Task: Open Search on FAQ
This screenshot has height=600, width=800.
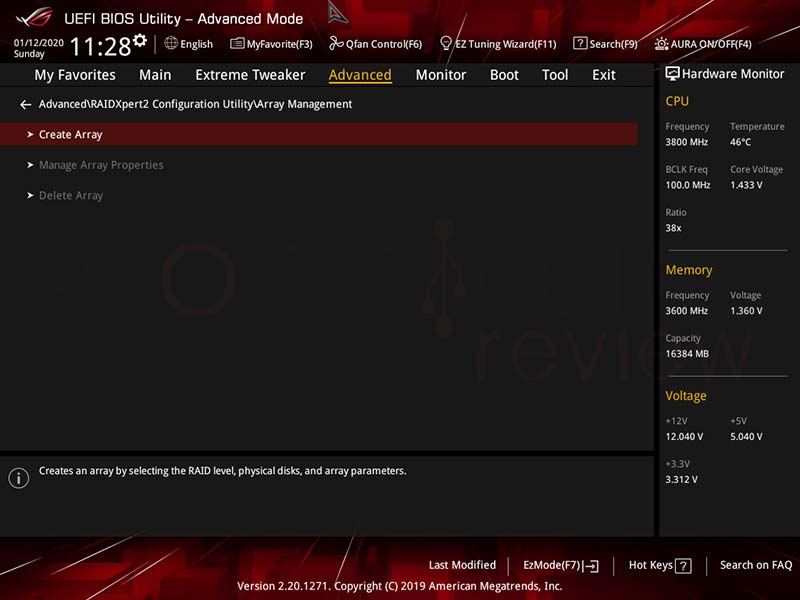Action: (x=756, y=565)
